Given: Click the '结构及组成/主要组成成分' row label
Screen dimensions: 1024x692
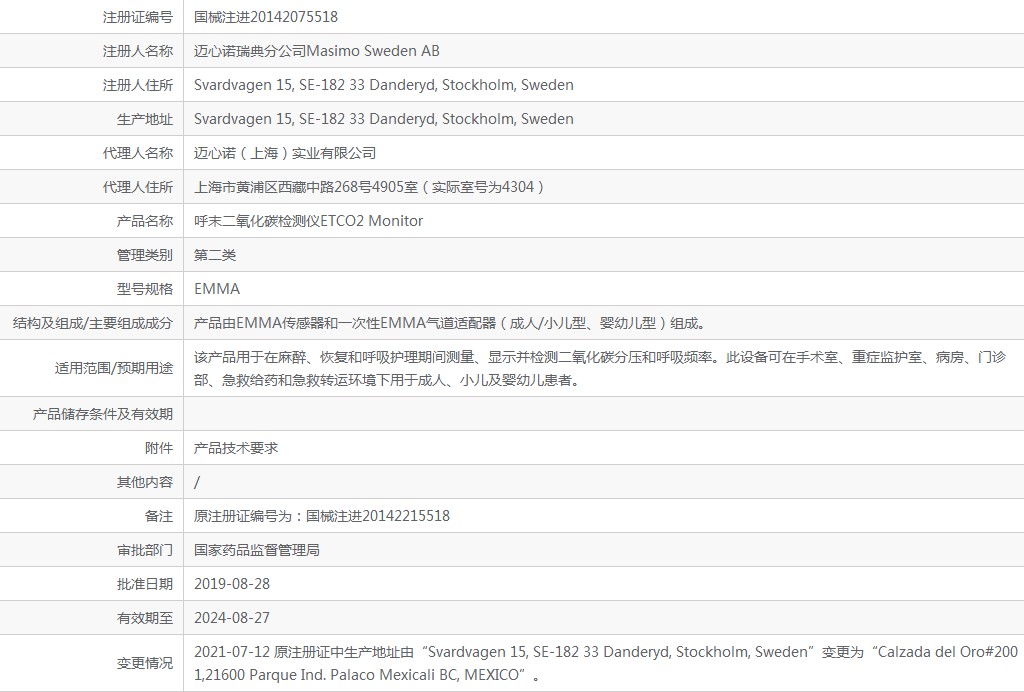Looking at the screenshot, I should (93, 322).
